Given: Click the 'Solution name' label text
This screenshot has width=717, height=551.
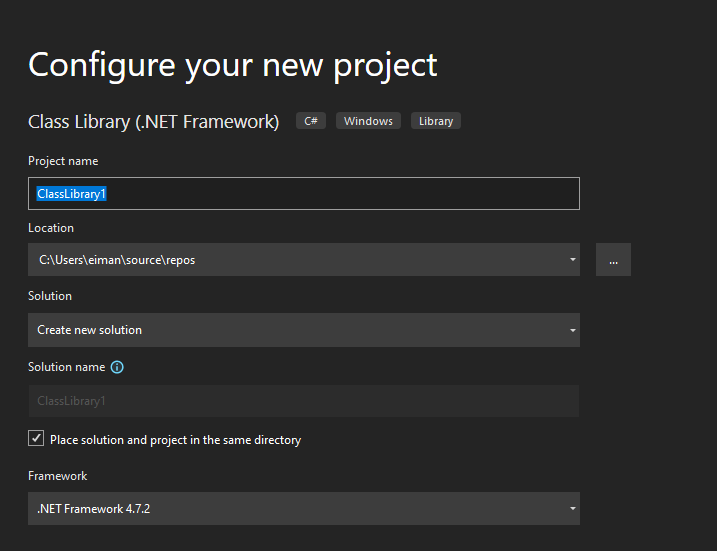Looking at the screenshot, I should pyautogui.click(x=66, y=367).
